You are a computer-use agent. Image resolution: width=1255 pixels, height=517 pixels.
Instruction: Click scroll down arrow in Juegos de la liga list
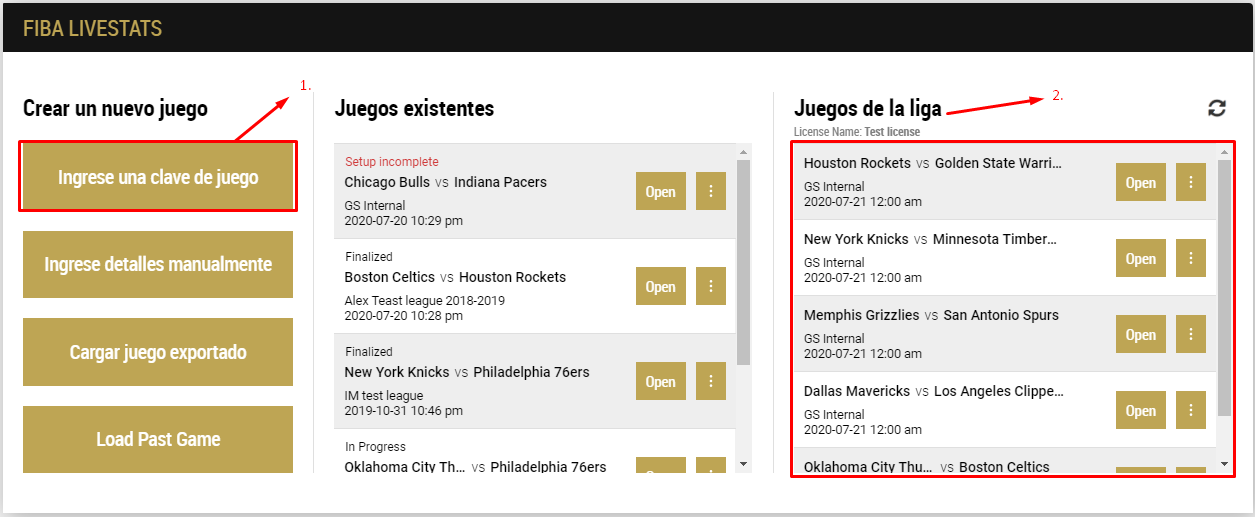1225,464
